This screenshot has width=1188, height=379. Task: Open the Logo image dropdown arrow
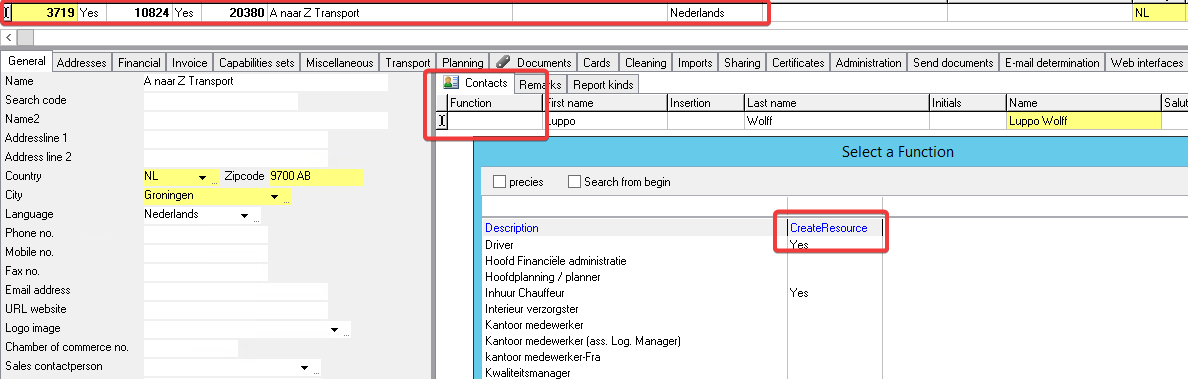(x=334, y=330)
